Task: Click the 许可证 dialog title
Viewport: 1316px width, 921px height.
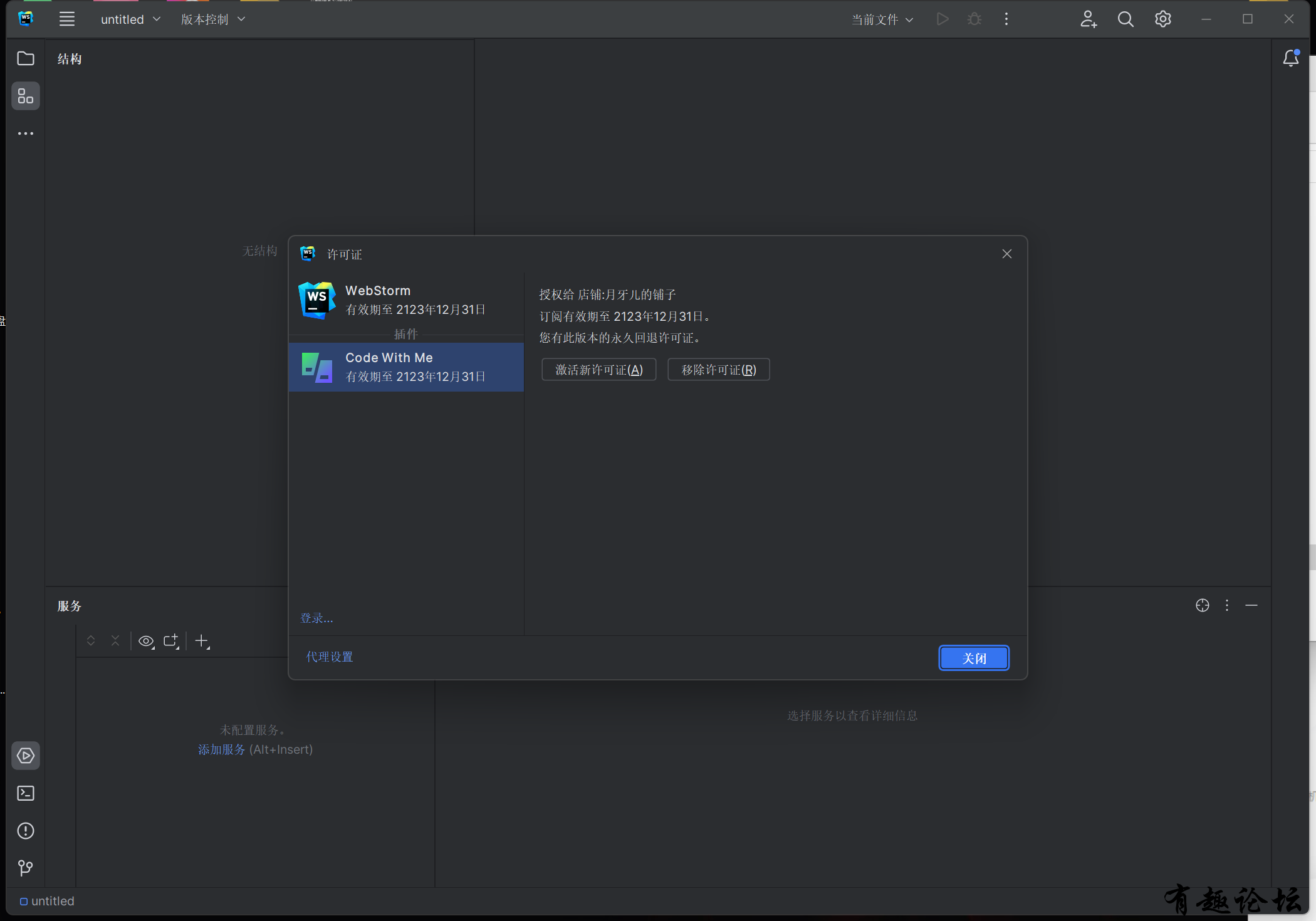Action: pyautogui.click(x=345, y=254)
